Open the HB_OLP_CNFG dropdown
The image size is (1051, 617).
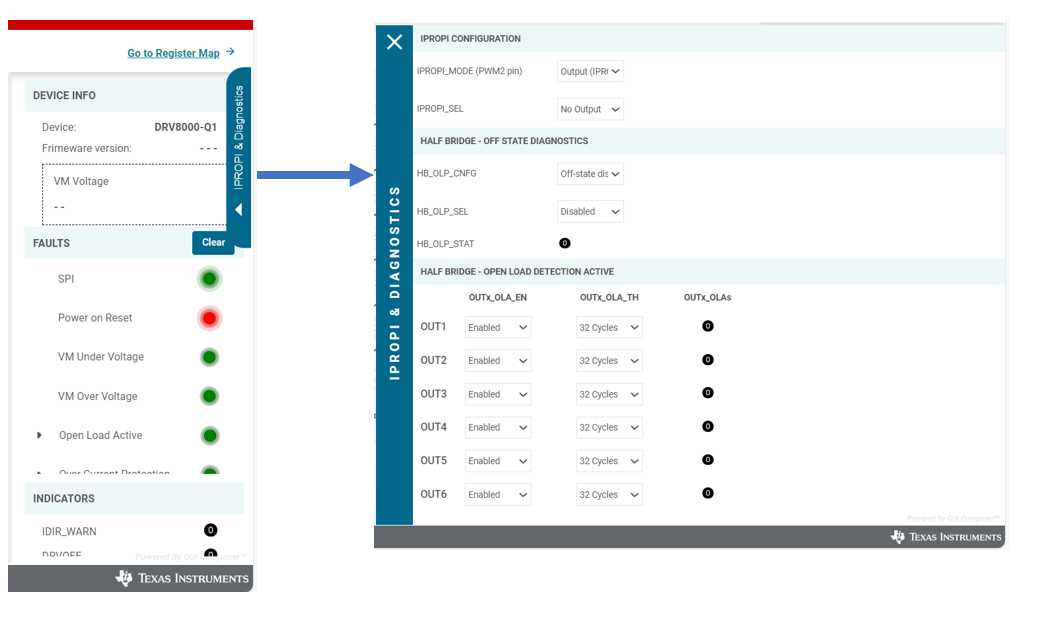590,174
